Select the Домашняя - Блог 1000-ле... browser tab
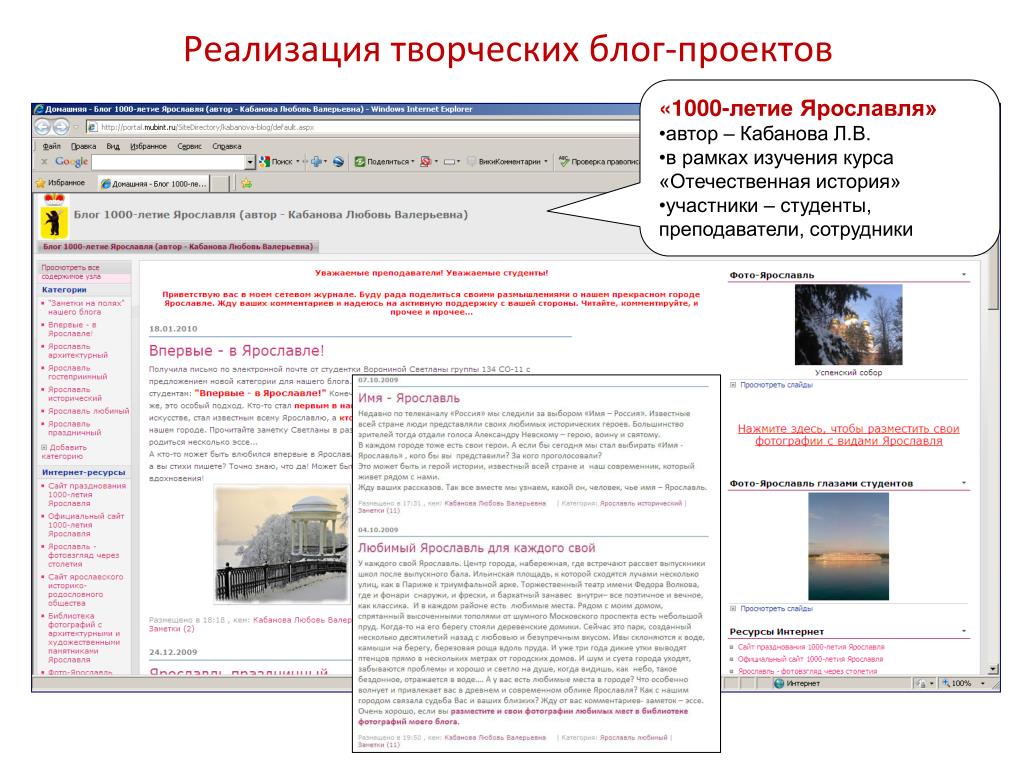 click(154, 184)
